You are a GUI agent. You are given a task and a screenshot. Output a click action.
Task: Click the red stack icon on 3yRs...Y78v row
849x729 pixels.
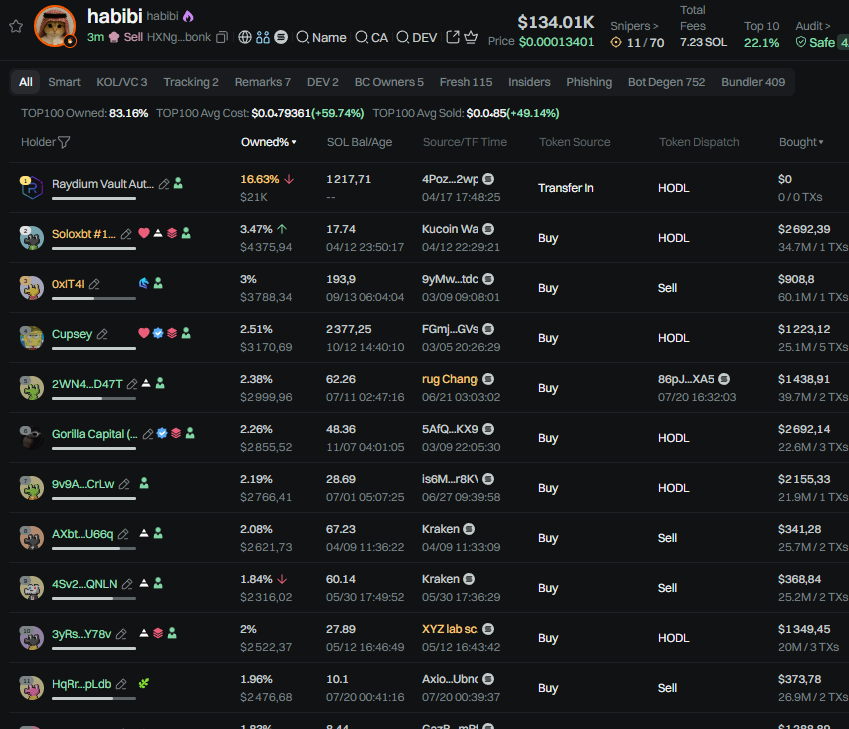click(x=158, y=633)
